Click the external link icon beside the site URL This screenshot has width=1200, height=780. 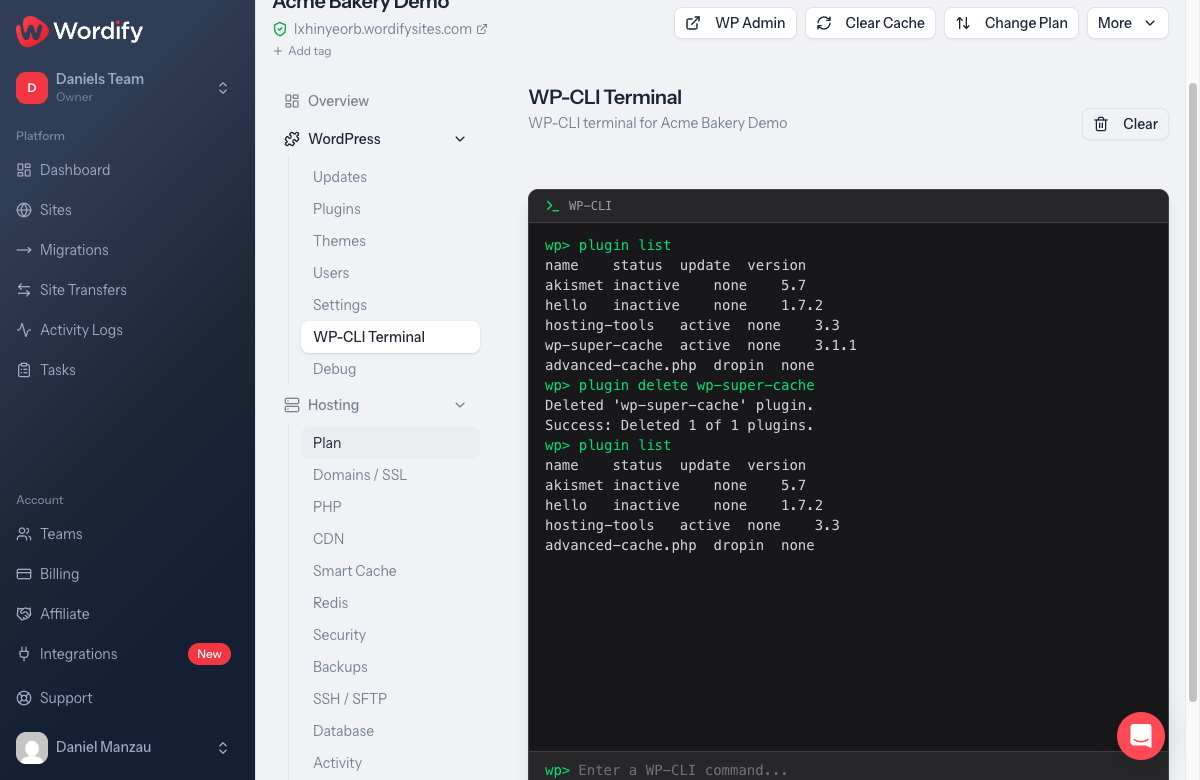coord(482,29)
